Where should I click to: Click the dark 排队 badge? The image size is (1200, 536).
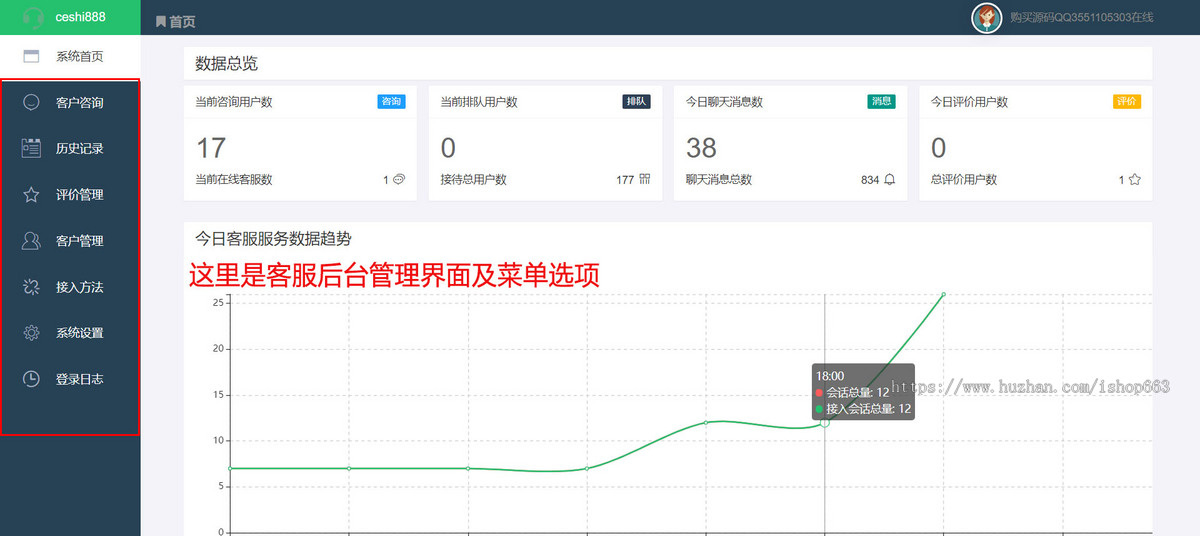pyautogui.click(x=636, y=101)
